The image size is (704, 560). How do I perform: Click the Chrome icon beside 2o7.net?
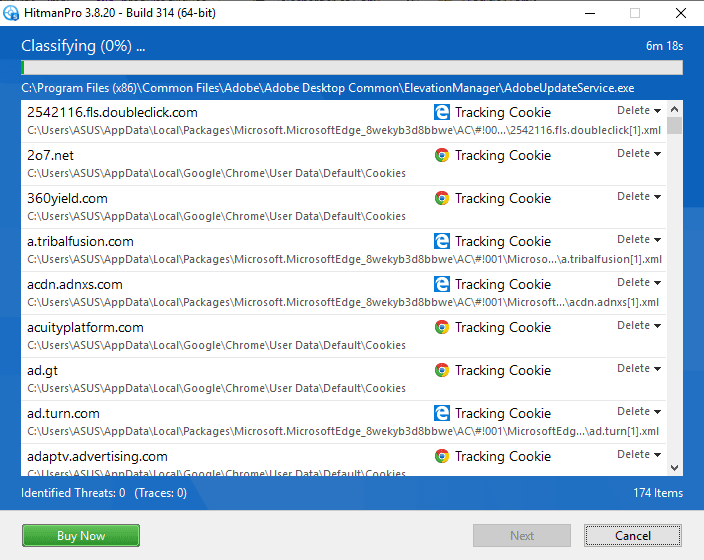441,155
